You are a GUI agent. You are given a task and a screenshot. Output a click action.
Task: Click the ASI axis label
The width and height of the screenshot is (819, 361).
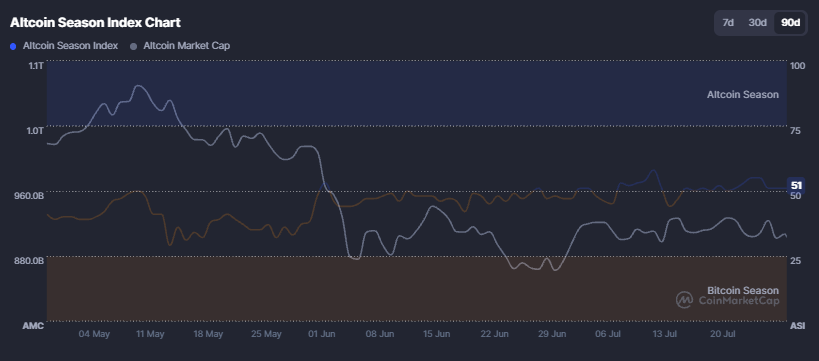797,325
